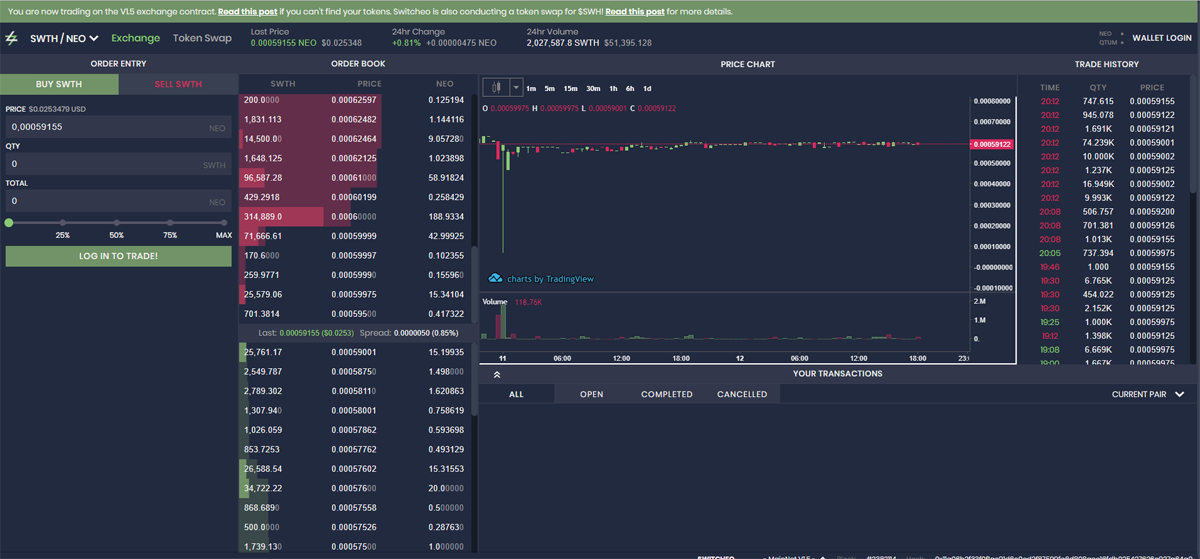
Task: Set amount slider to 75% marker
Action: (x=170, y=223)
